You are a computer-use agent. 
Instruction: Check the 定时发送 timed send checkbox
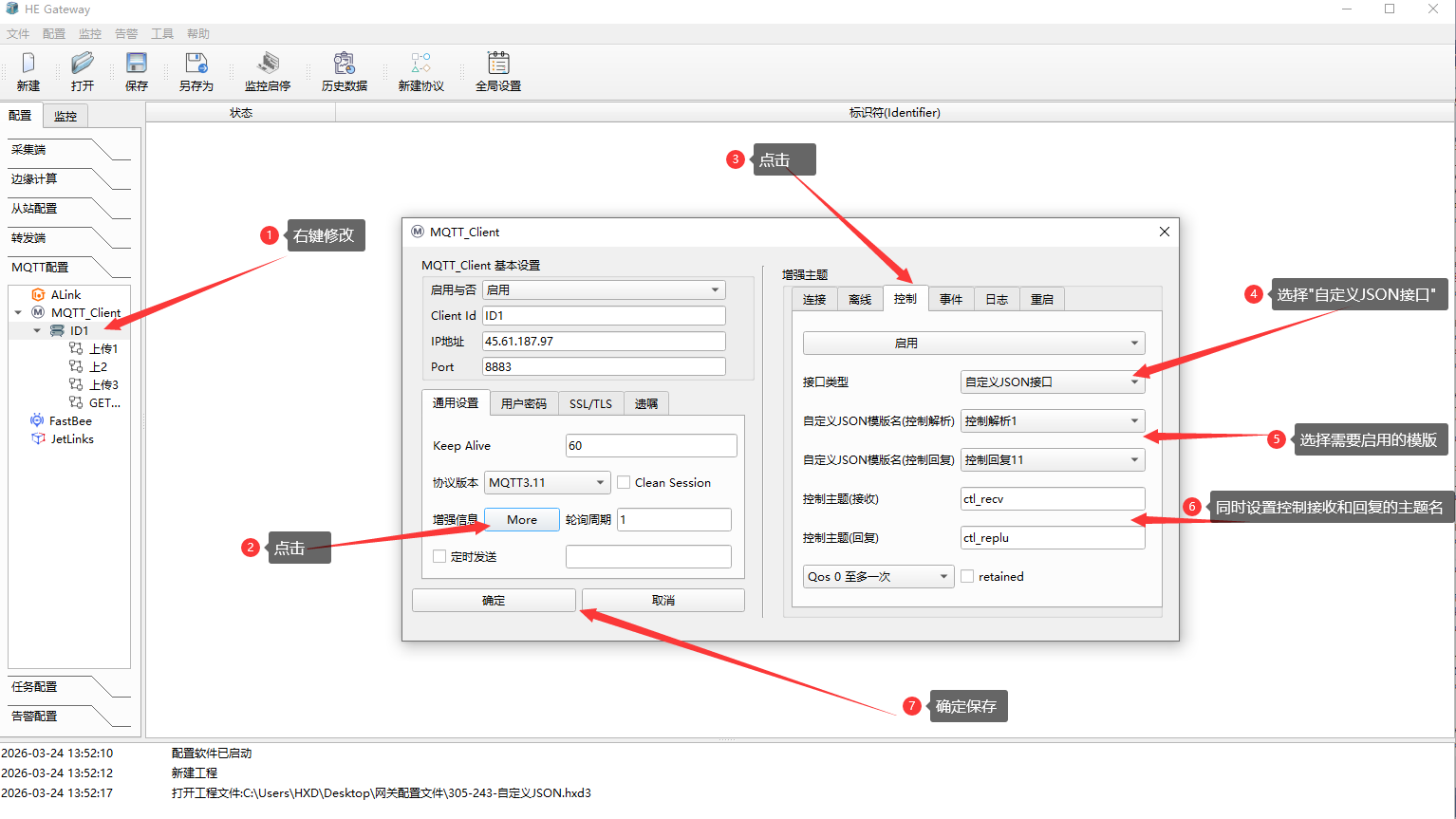tap(439, 556)
